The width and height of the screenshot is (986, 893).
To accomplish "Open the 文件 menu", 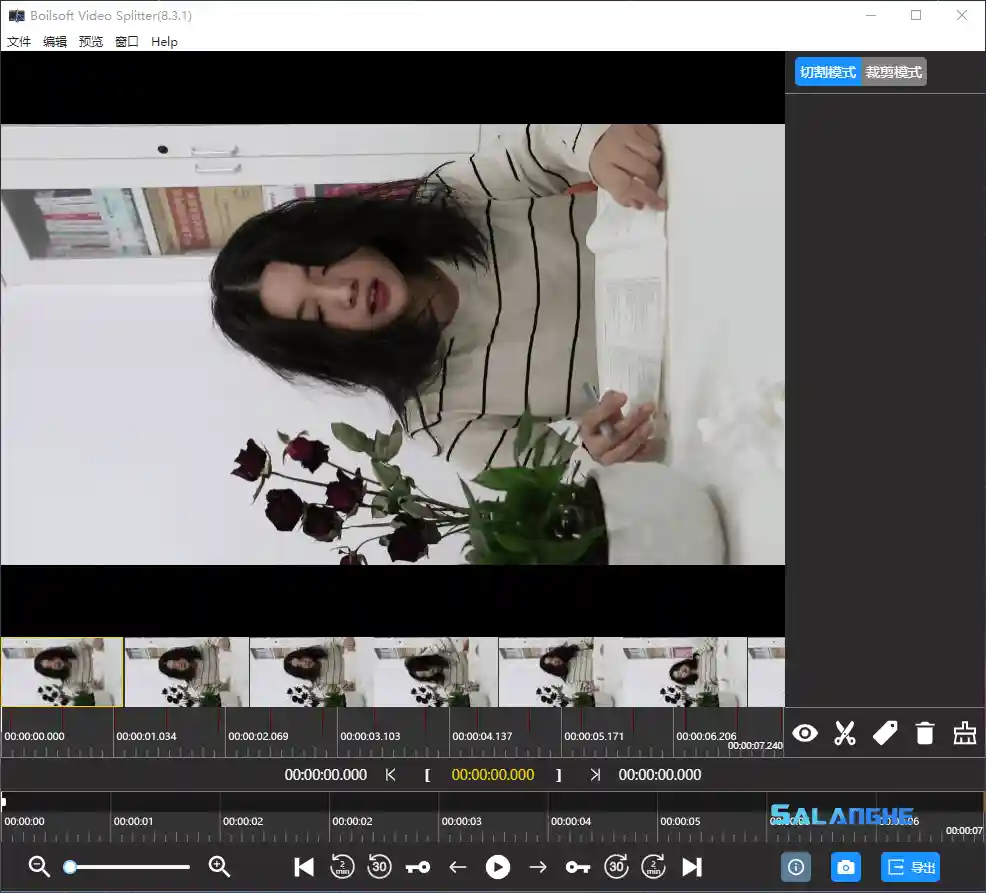I will pyautogui.click(x=19, y=42).
